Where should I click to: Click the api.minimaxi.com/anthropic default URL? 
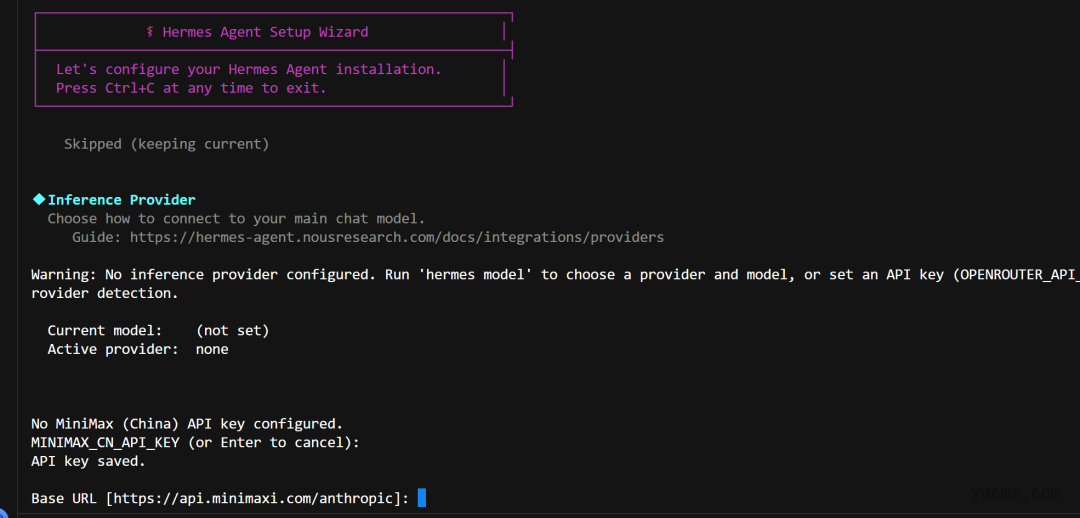coord(258,498)
